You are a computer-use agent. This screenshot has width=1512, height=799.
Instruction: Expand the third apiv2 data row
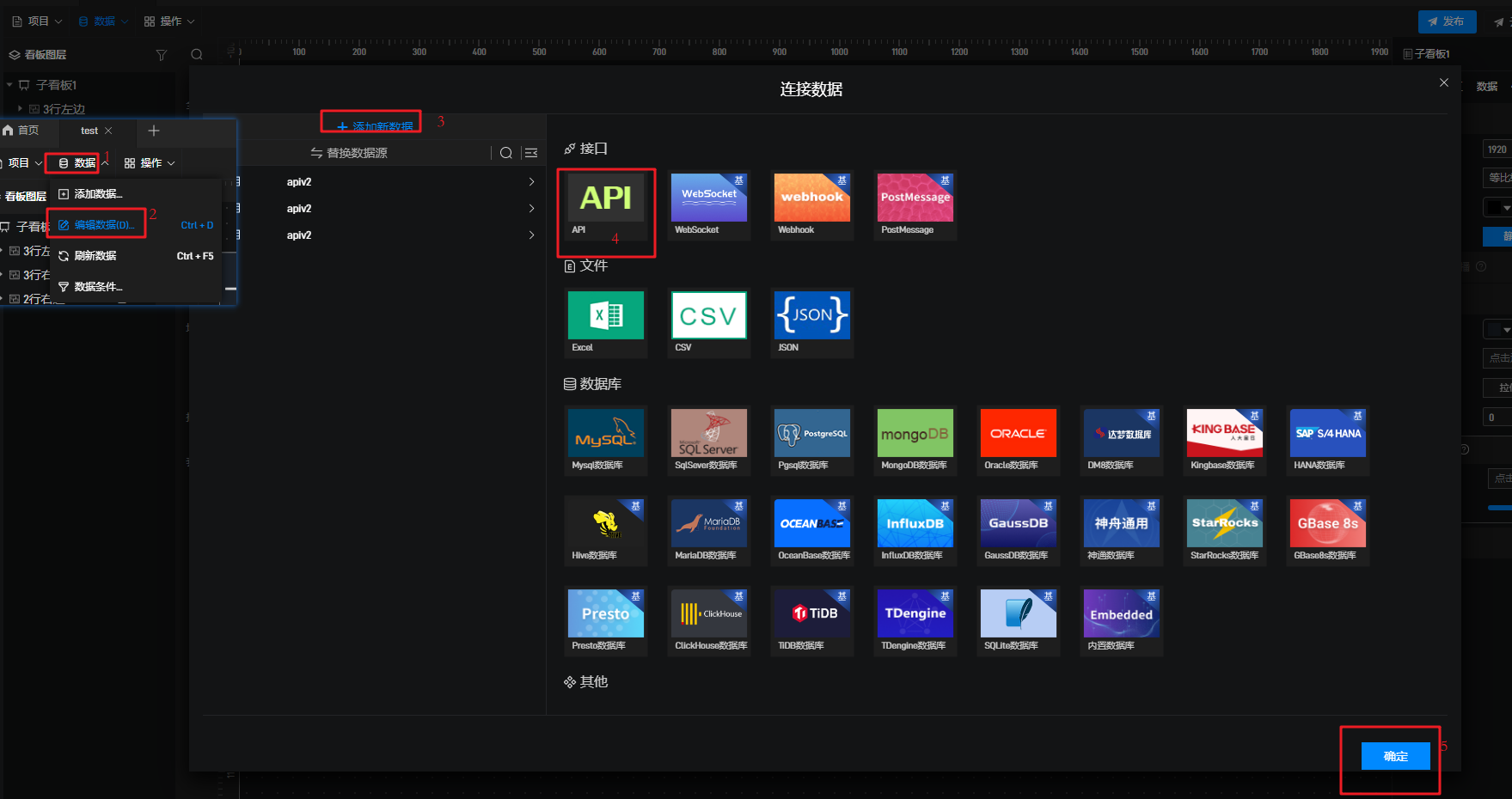click(531, 235)
